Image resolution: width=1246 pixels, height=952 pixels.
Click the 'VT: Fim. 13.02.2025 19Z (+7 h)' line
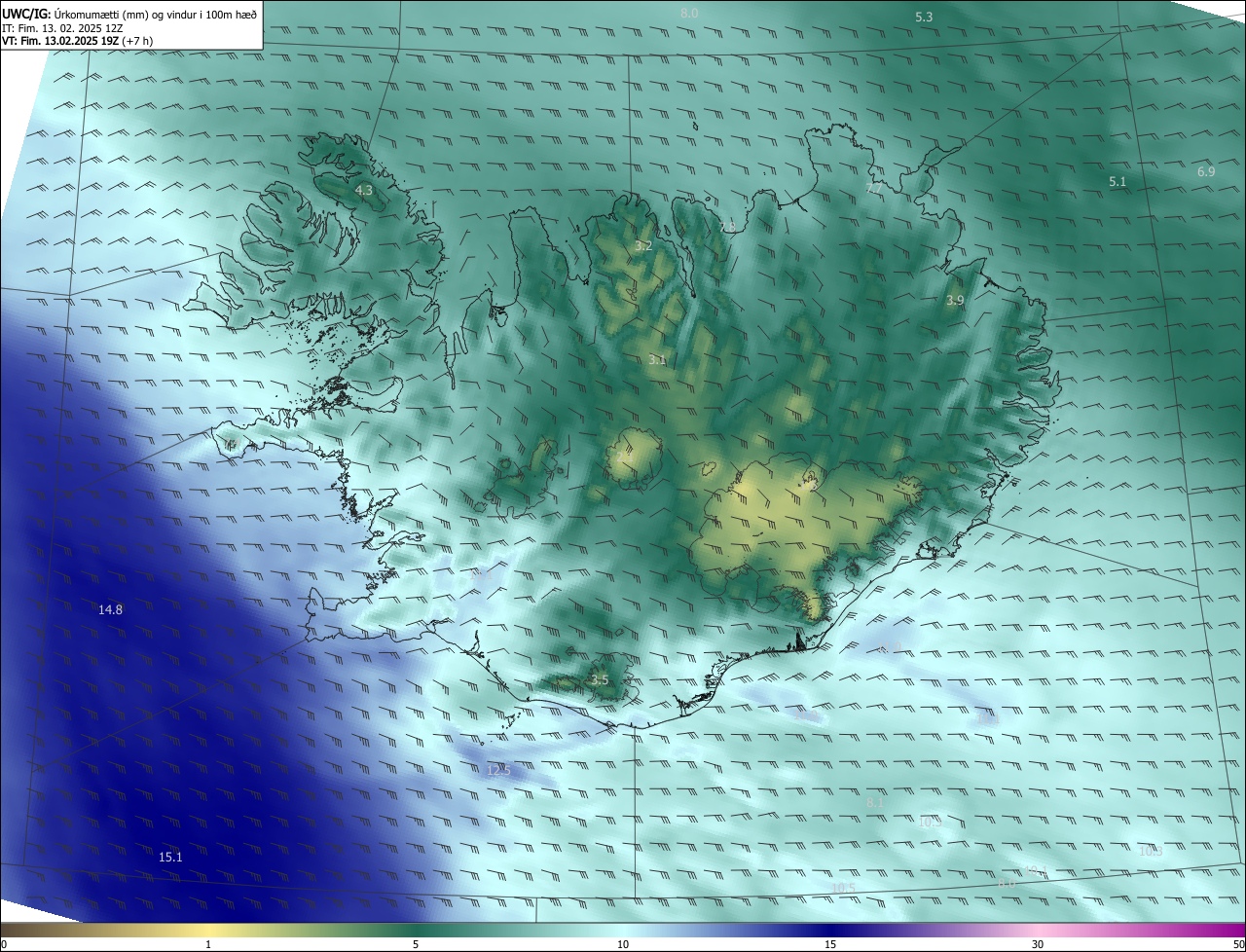tap(78, 41)
